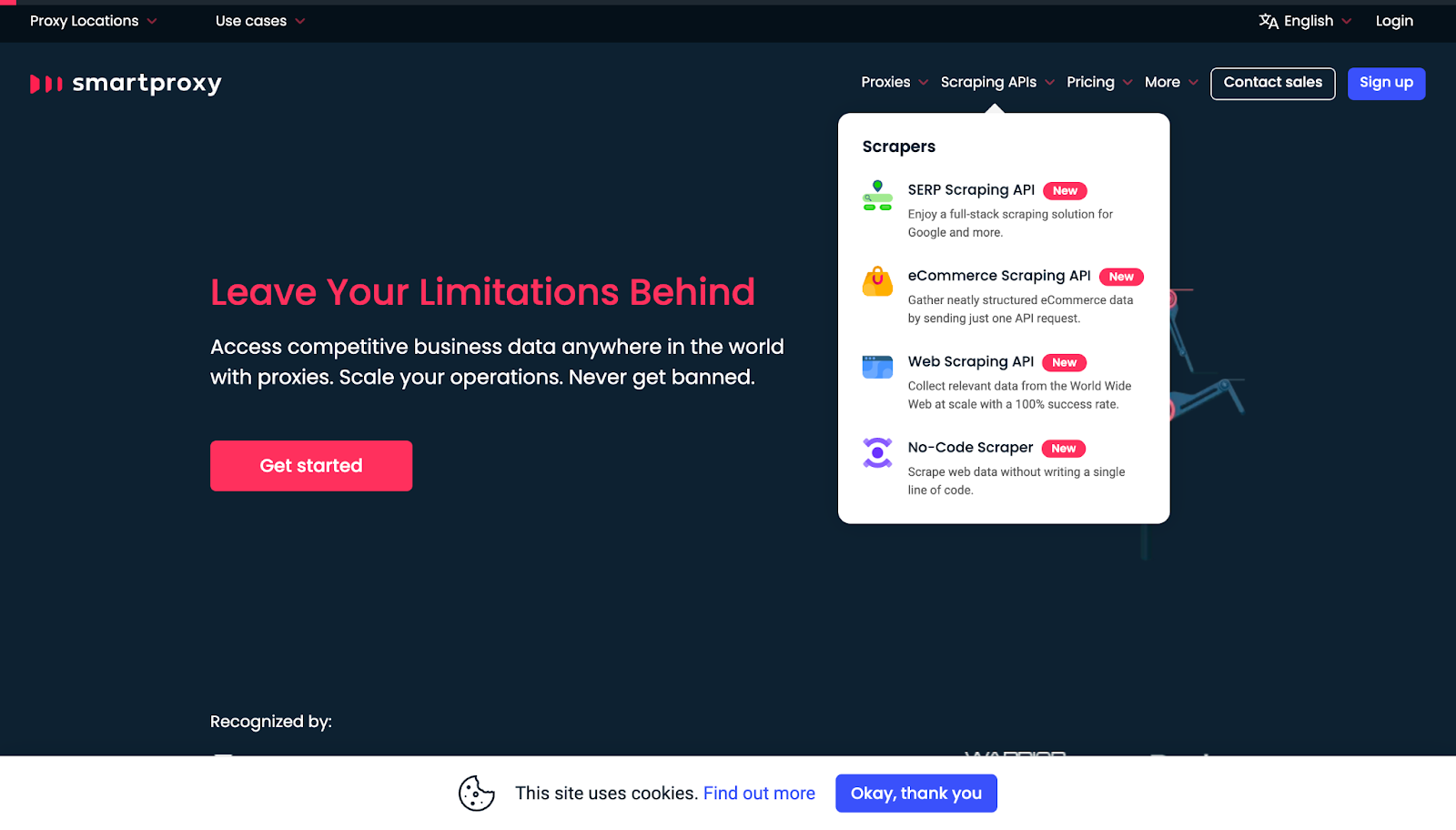Click the Sign up button
The image size is (1456, 830).
click(1386, 83)
